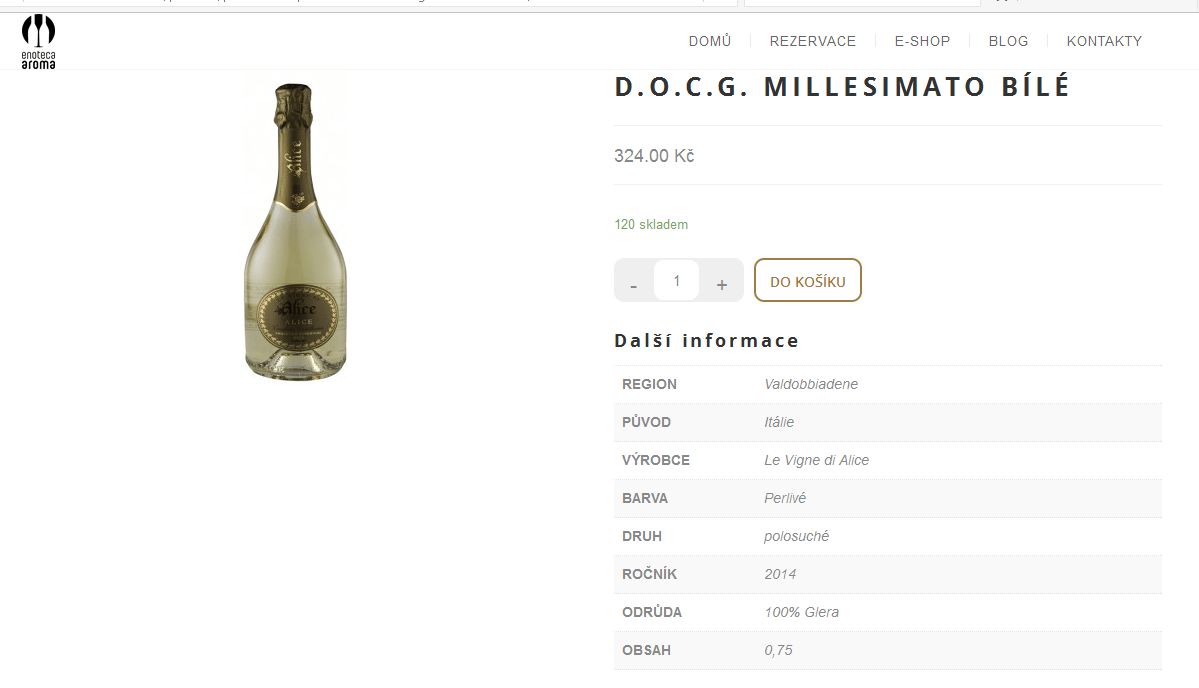Click the 120 skladem stock text

click(x=651, y=225)
